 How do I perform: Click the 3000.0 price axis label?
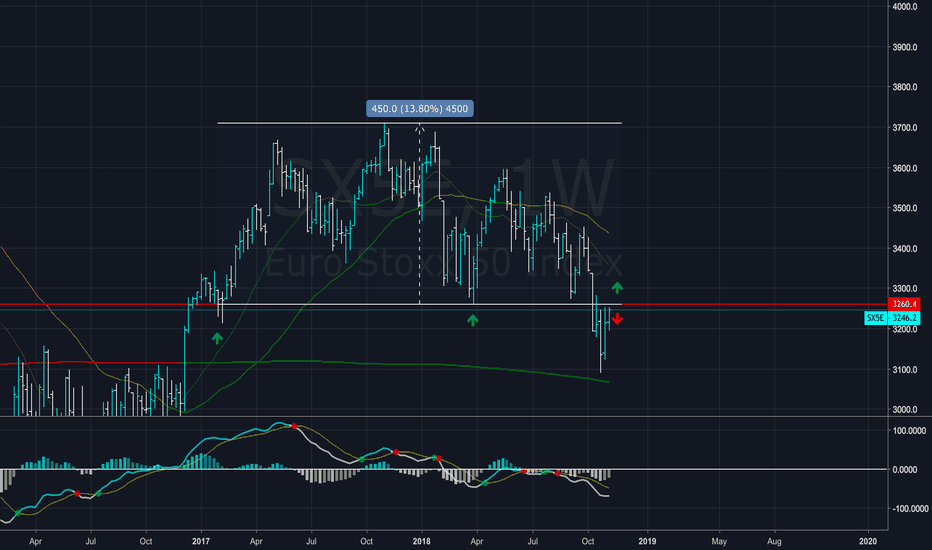905,409
